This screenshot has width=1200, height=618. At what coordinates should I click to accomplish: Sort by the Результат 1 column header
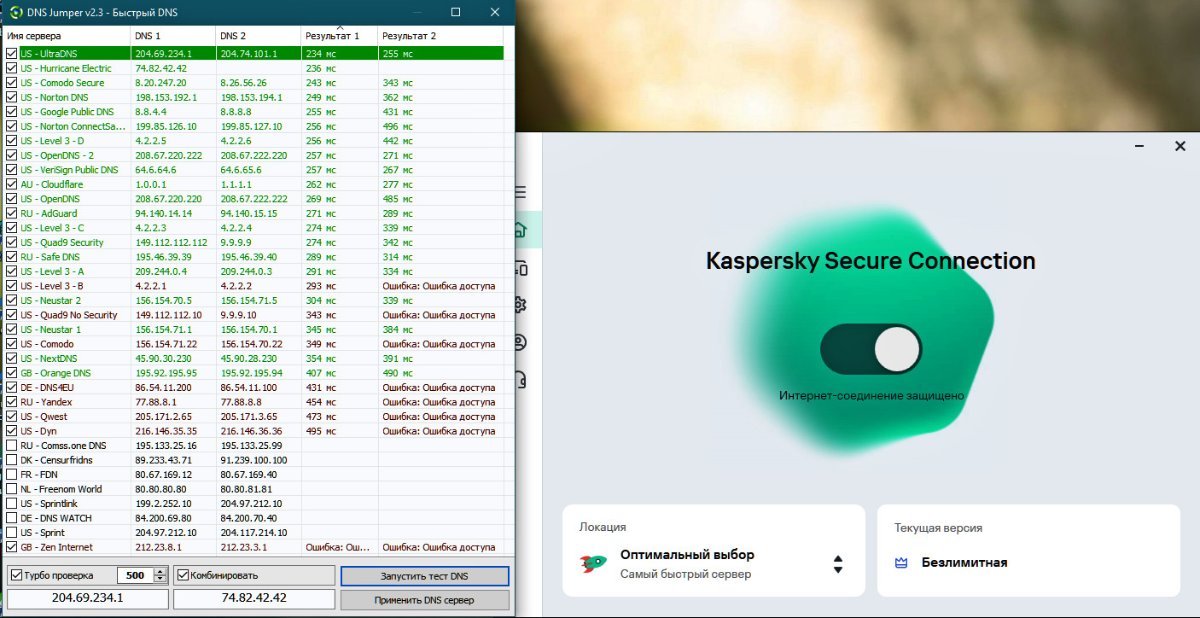(340, 36)
